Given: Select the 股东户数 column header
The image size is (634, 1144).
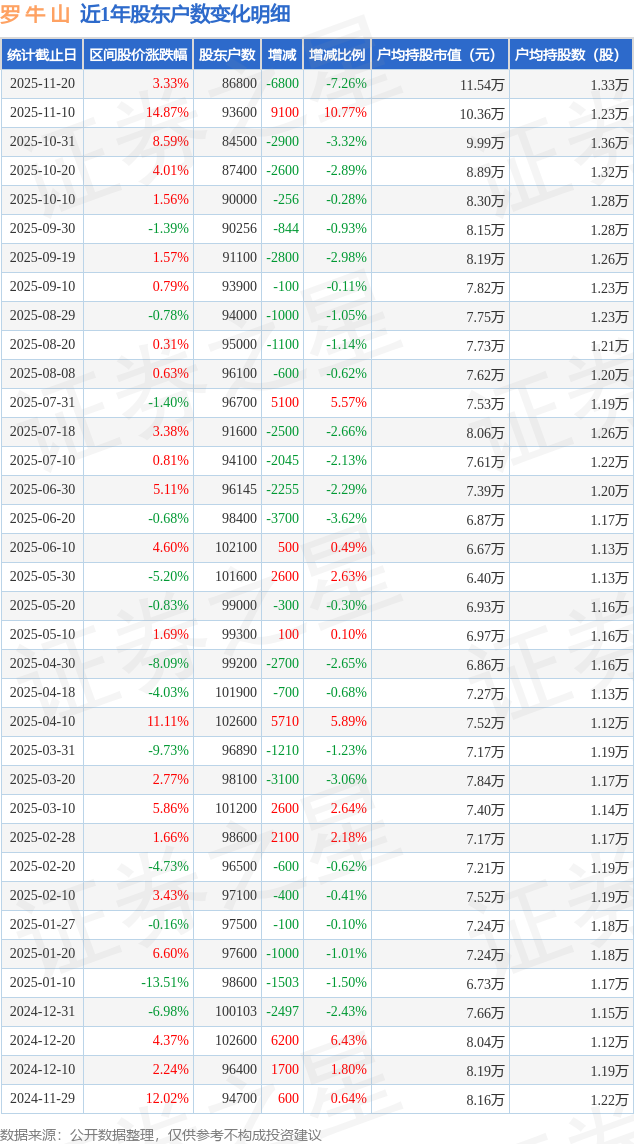Looking at the screenshot, I should point(226,55).
